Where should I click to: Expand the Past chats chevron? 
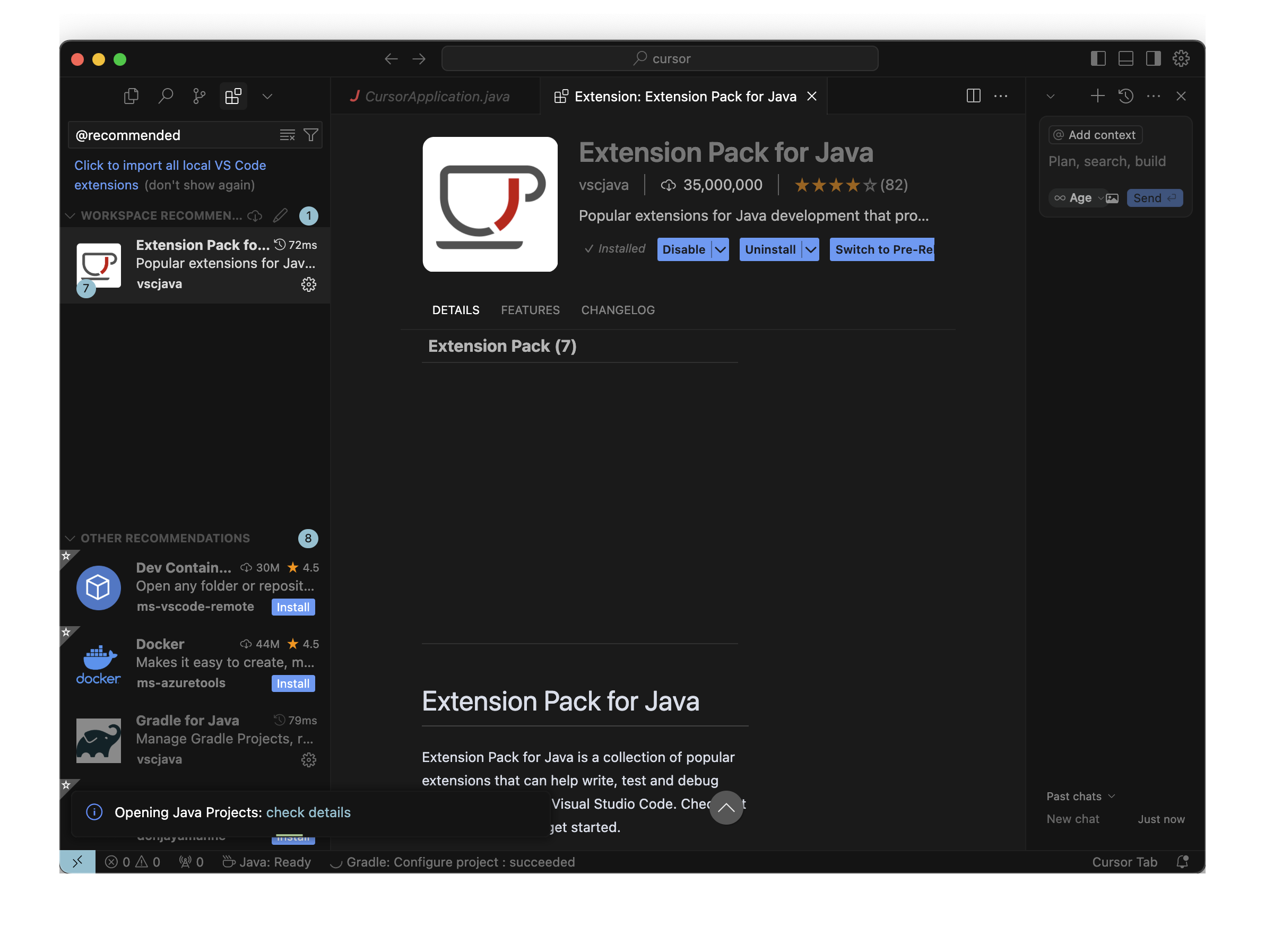pos(1112,797)
